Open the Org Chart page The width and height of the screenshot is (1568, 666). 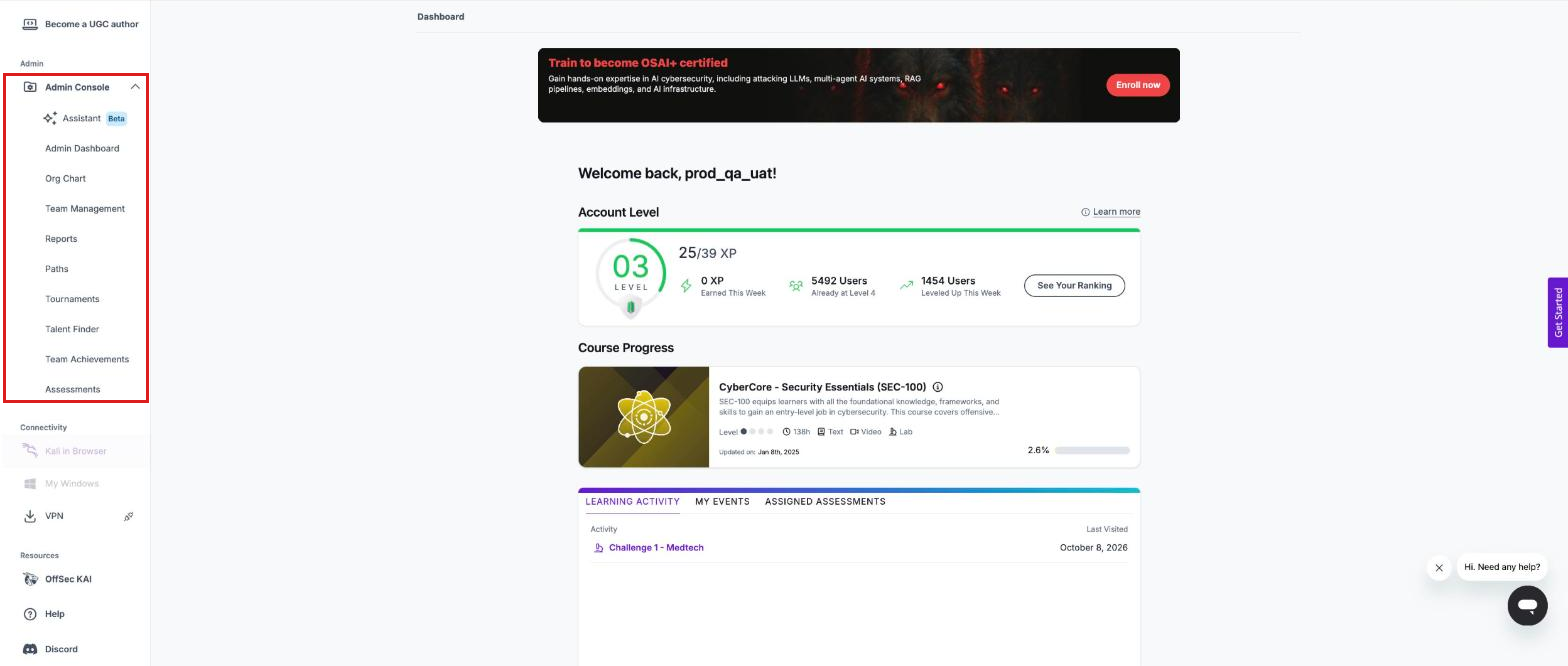pyautogui.click(x=65, y=178)
